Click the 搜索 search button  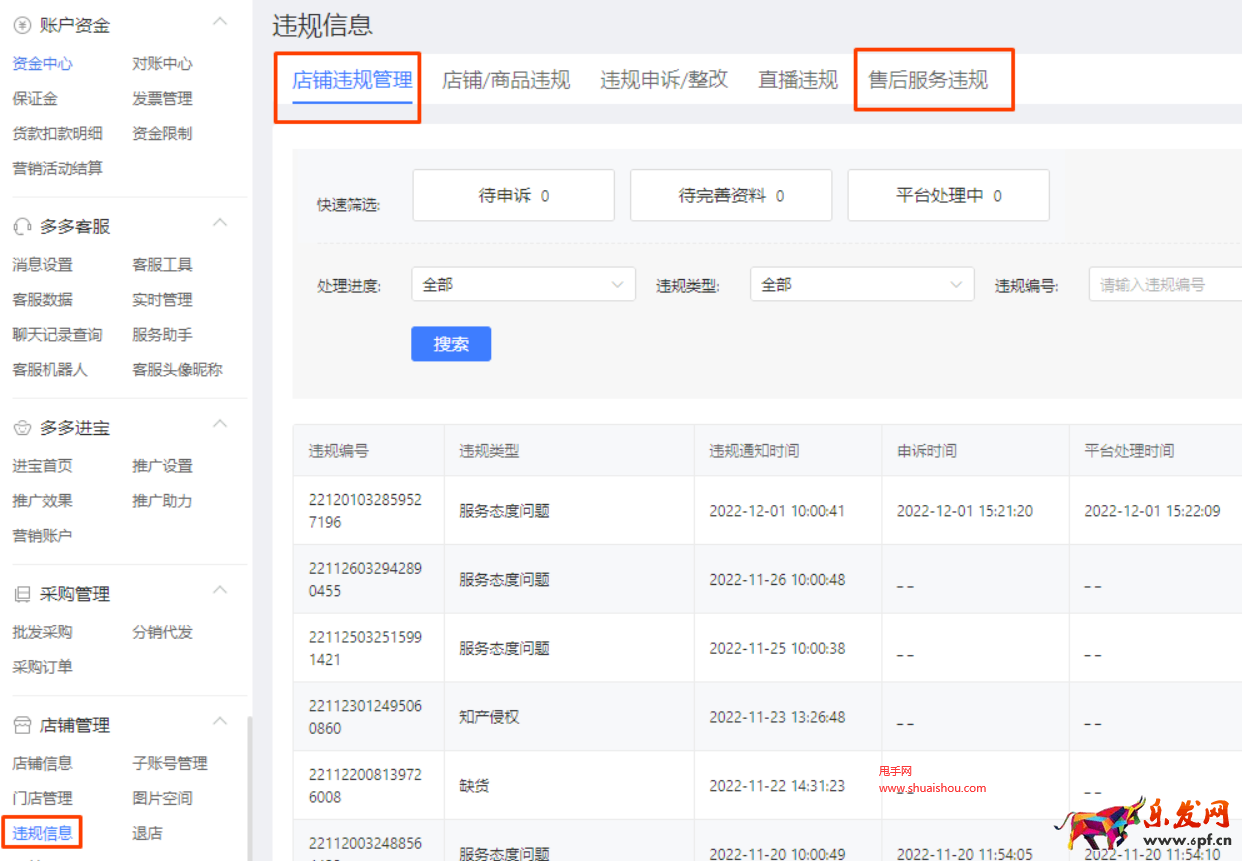point(450,343)
